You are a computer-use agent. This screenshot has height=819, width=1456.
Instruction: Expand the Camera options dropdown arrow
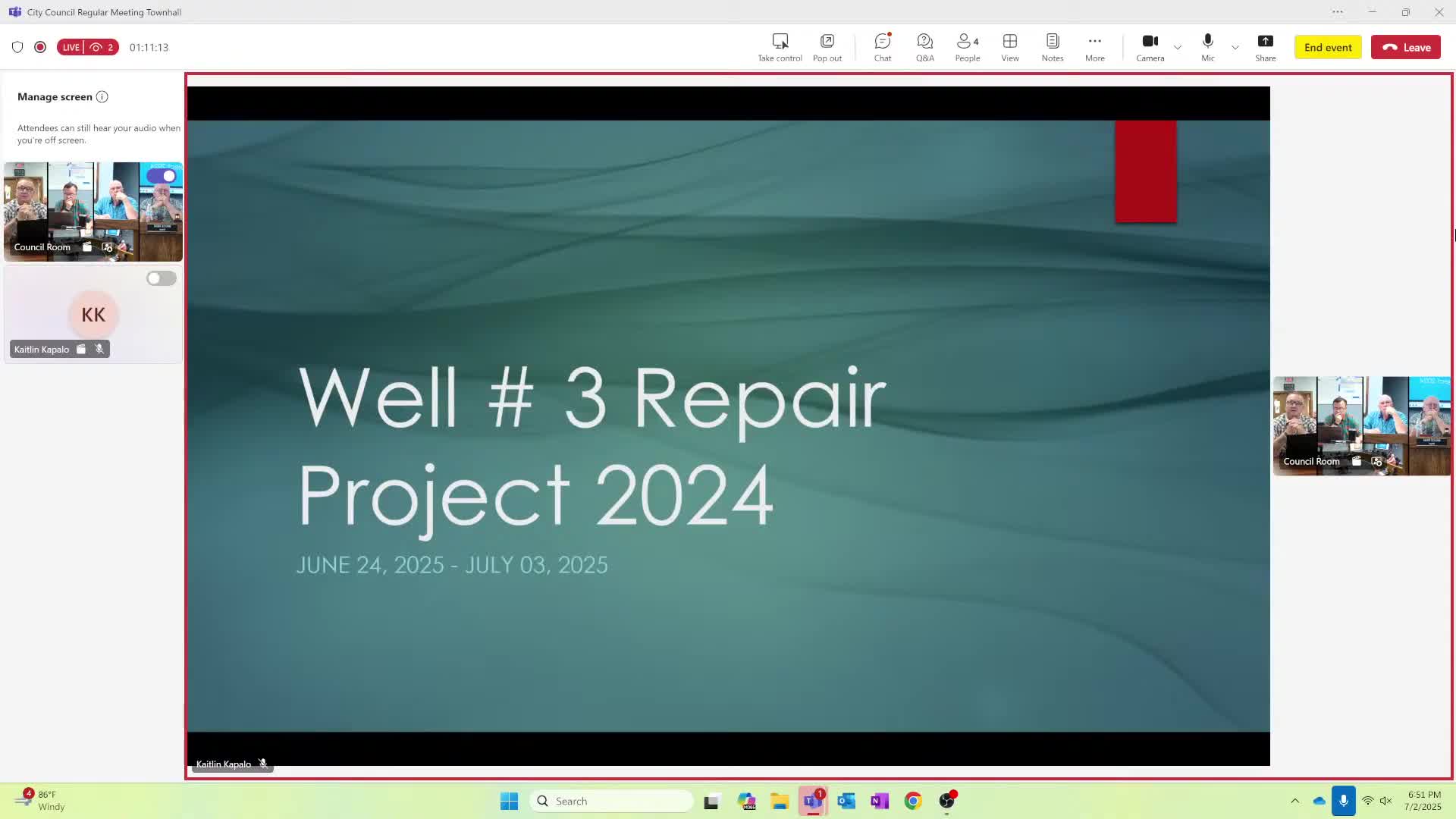[1178, 47]
